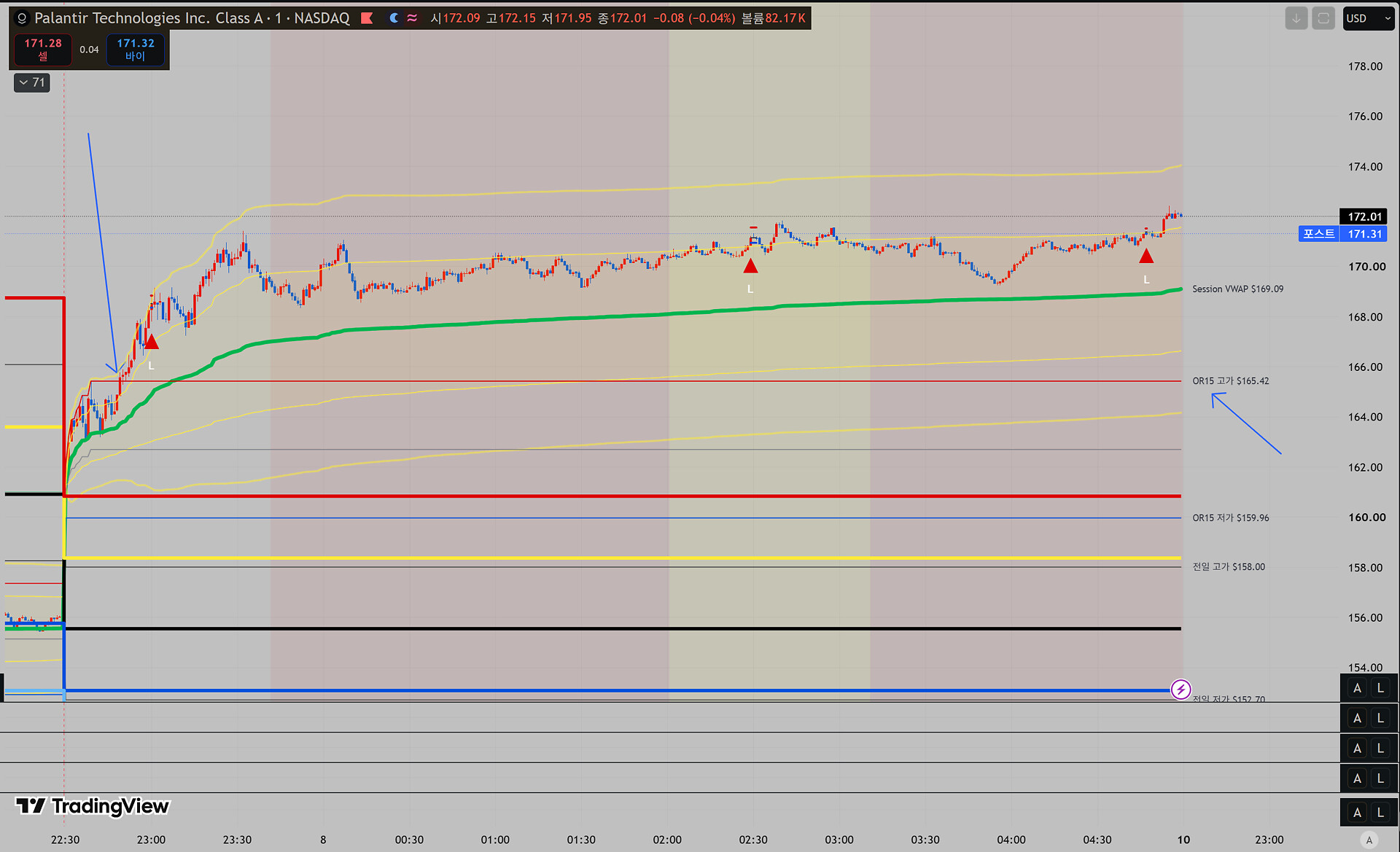This screenshot has width=1400, height=852.
Task: Toggle A in the second indicator pane
Action: pyautogui.click(x=1357, y=749)
